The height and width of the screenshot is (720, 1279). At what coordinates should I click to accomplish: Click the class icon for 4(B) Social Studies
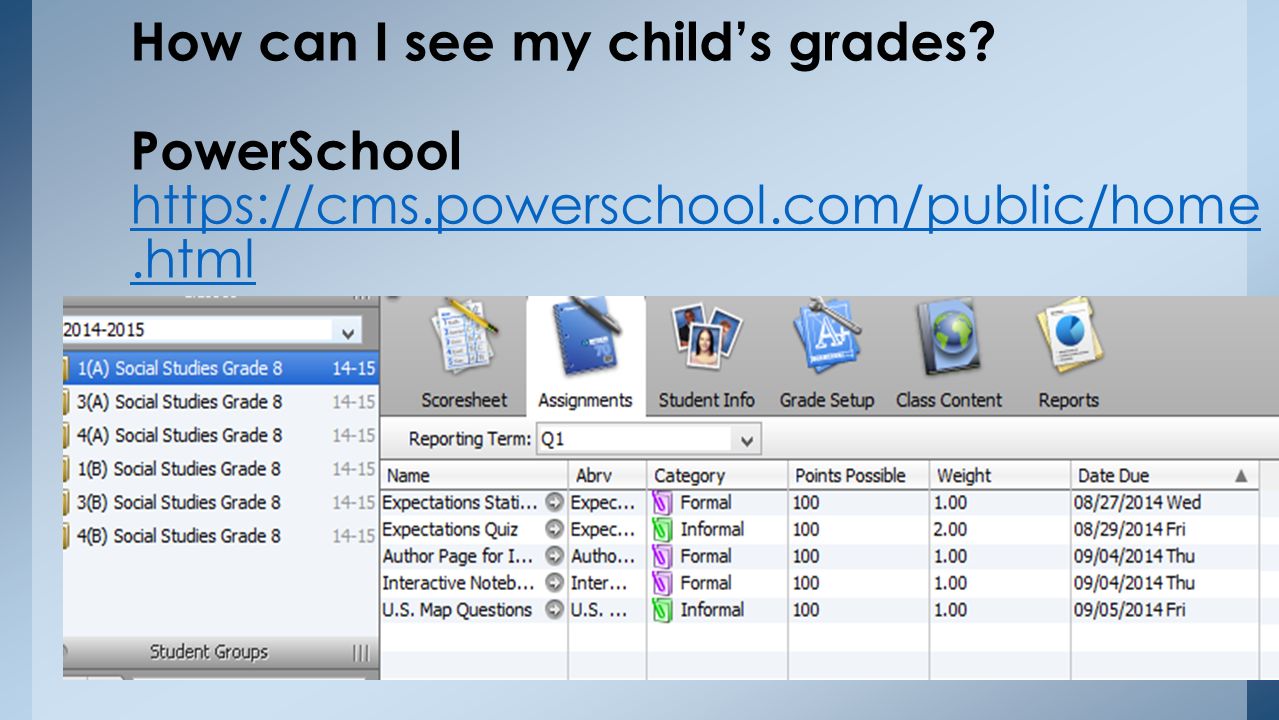(66, 536)
